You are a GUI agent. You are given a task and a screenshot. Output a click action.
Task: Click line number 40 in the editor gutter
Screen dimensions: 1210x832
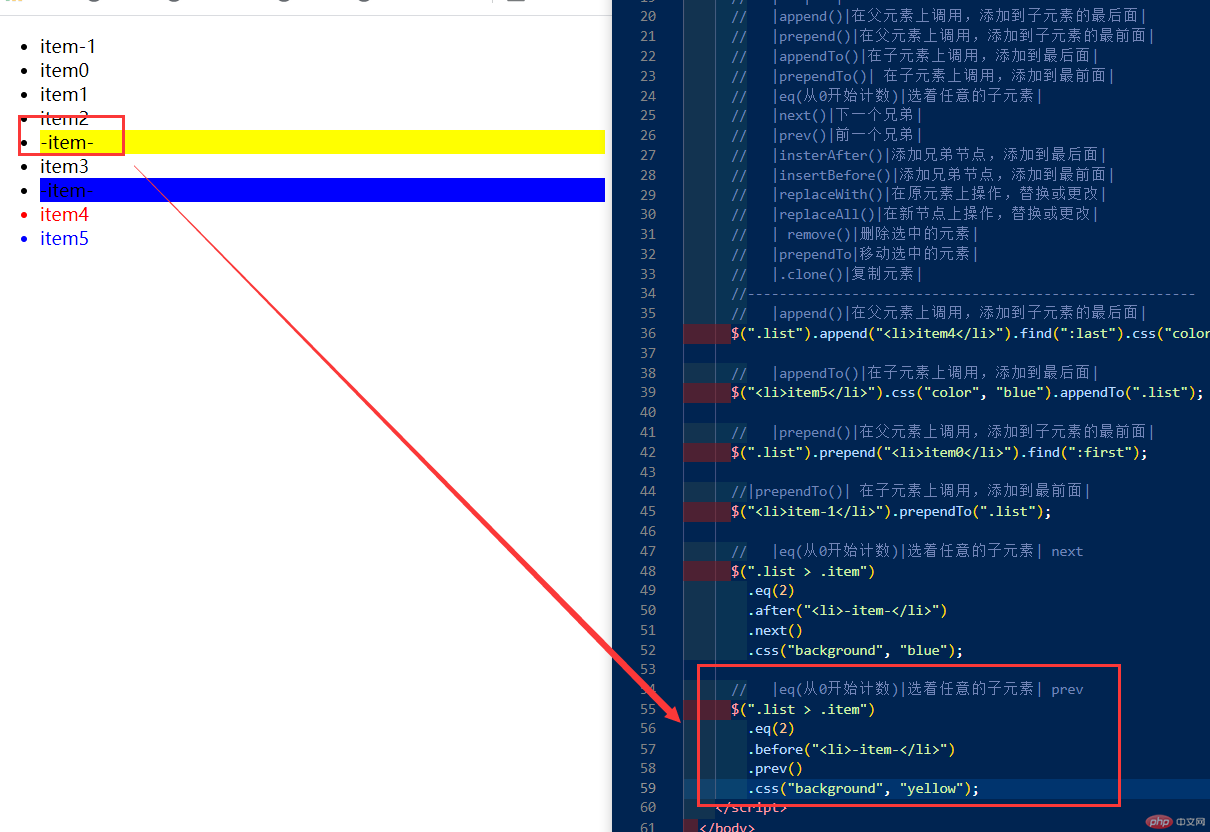click(x=648, y=412)
